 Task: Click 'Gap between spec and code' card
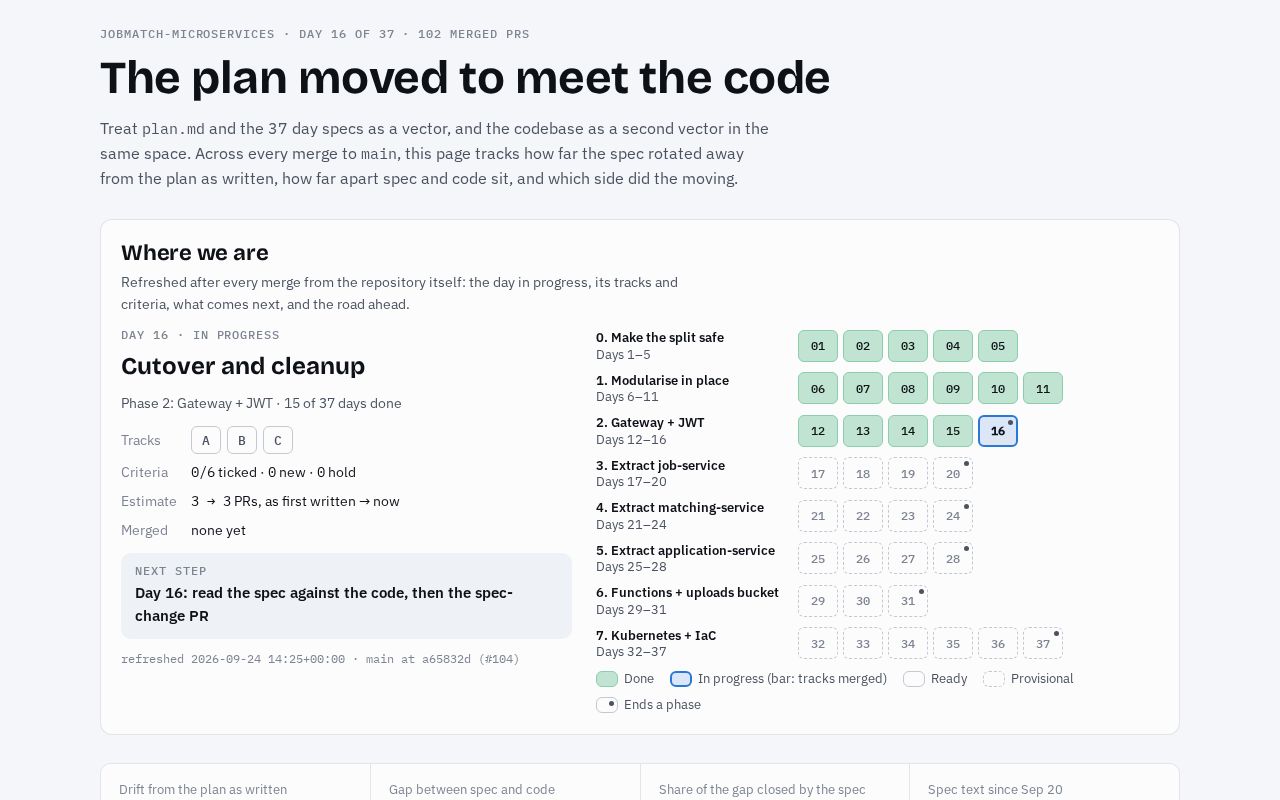pyautogui.click(x=506, y=782)
